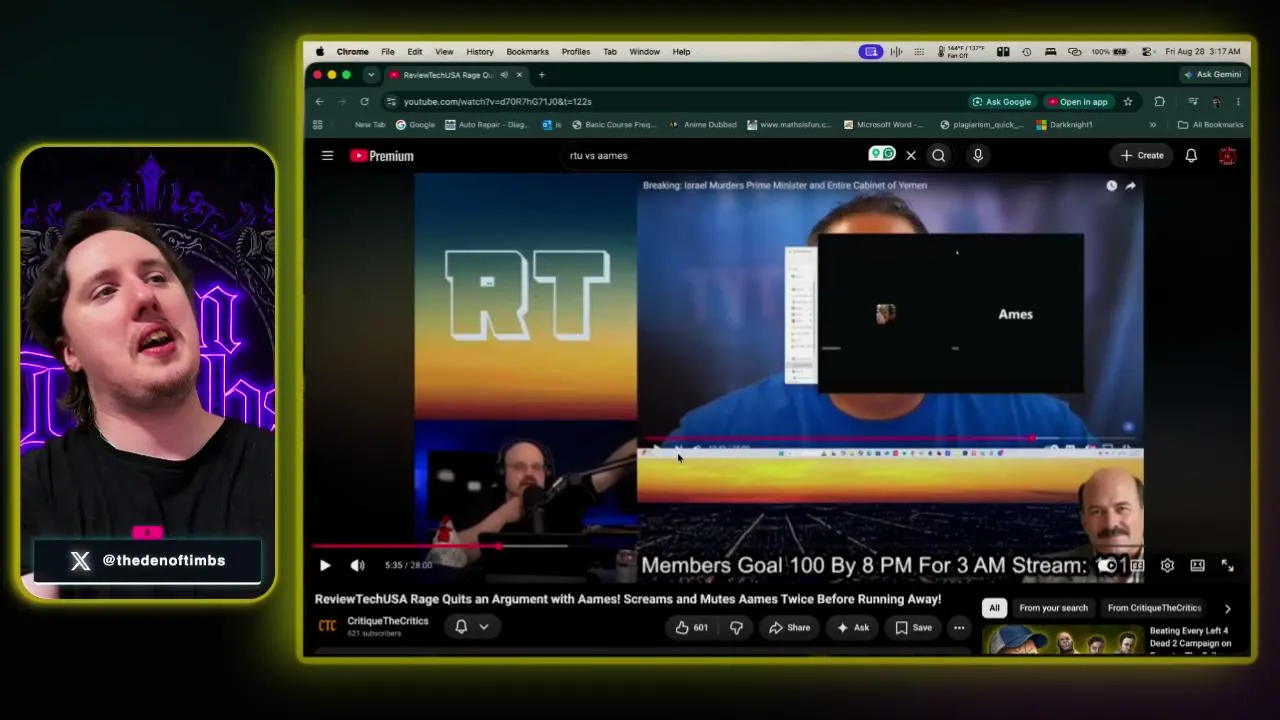Screen dimensions: 1280x720
Task: Go back in Chrome
Action: click(319, 101)
